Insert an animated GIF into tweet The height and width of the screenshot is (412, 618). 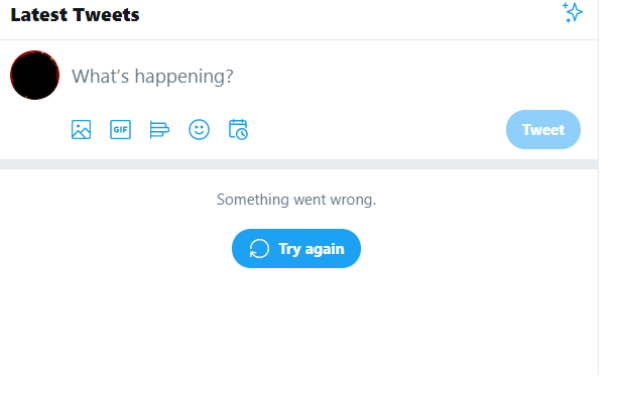120,130
